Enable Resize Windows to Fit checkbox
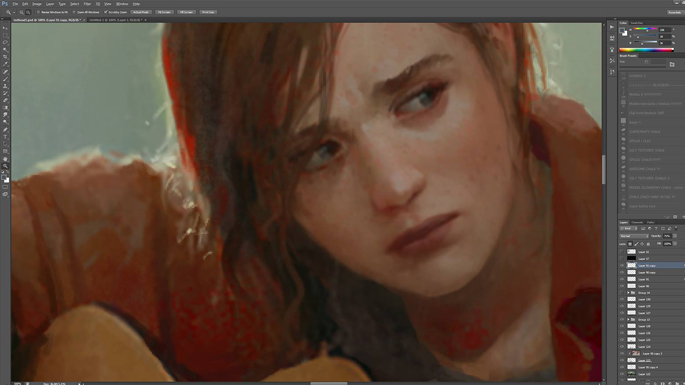The height and width of the screenshot is (385, 685). (38, 12)
